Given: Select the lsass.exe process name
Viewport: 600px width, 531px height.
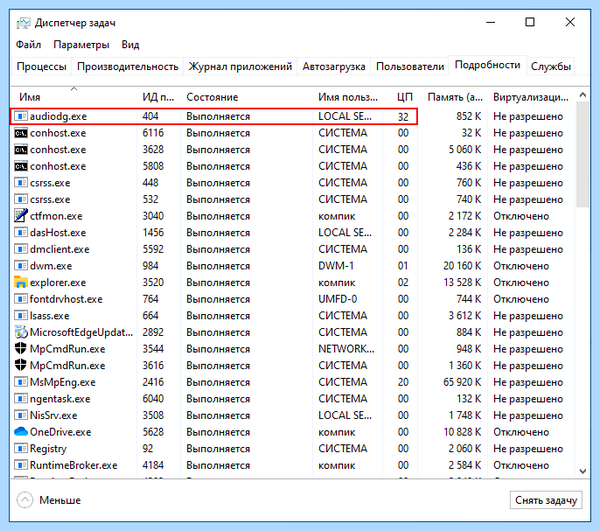Looking at the screenshot, I should click(x=49, y=316).
